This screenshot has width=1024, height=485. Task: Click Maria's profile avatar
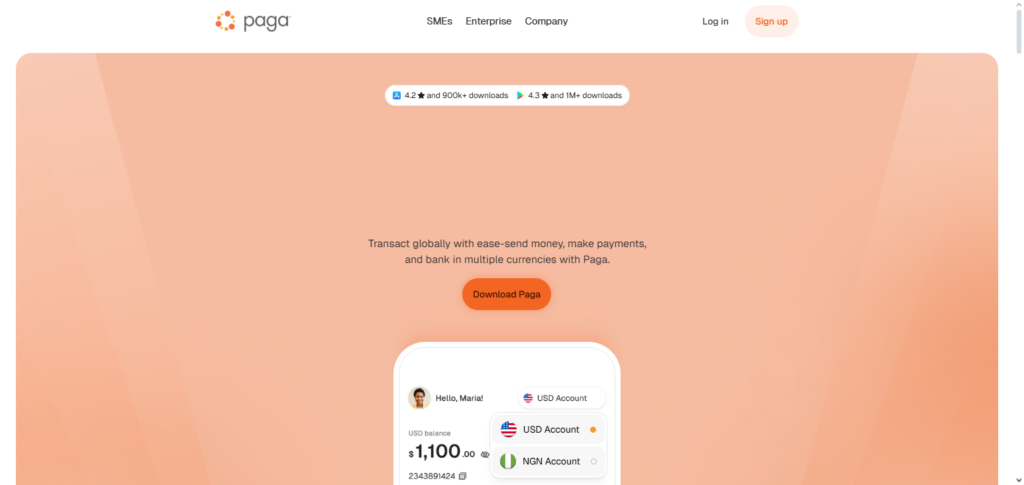click(x=419, y=398)
